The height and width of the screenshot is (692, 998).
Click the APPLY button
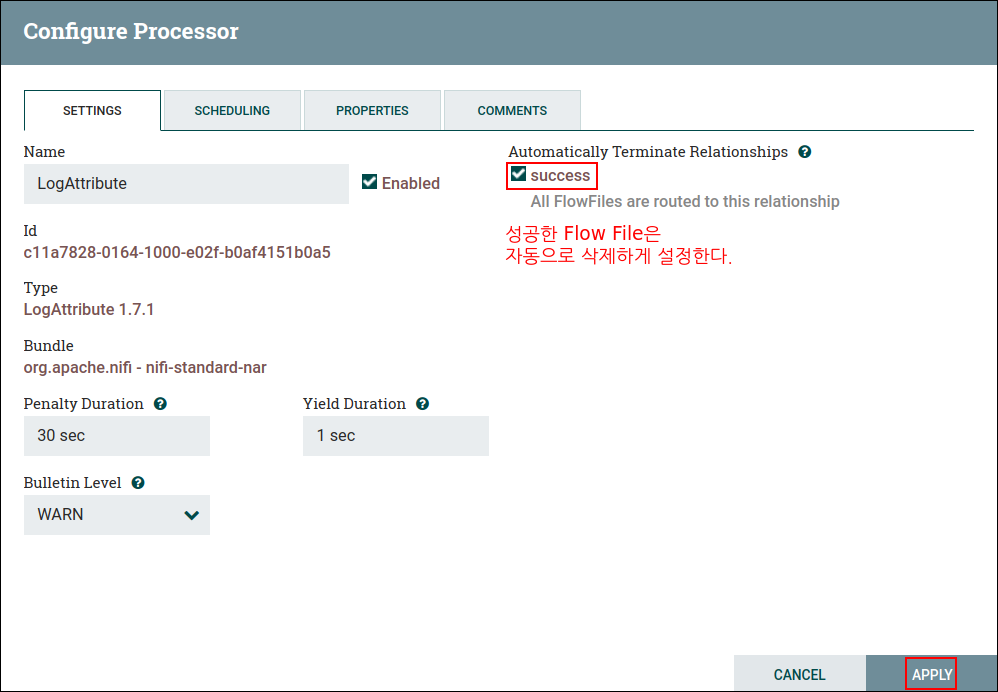pos(932,674)
